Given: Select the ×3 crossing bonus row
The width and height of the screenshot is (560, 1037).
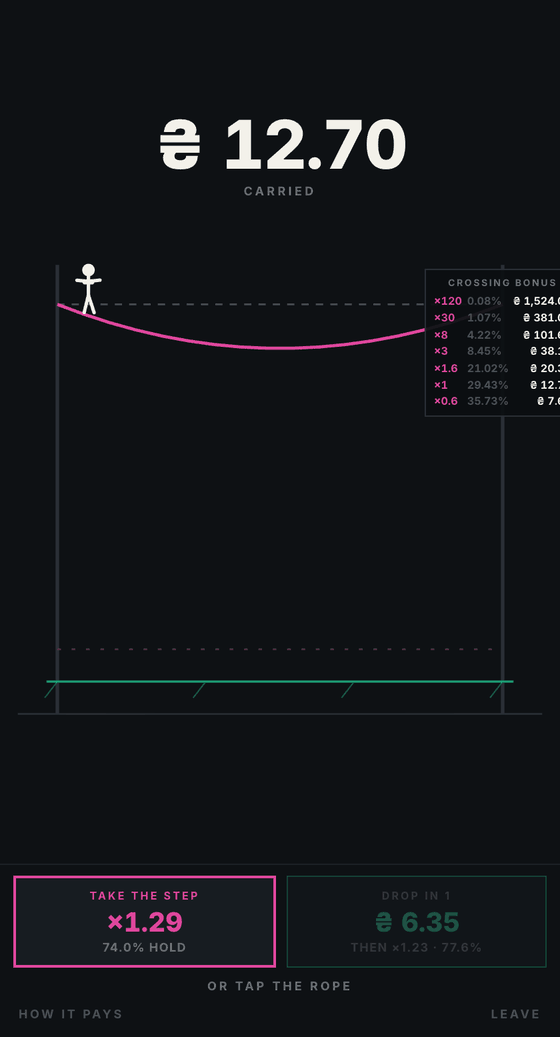Looking at the screenshot, I should (497, 351).
